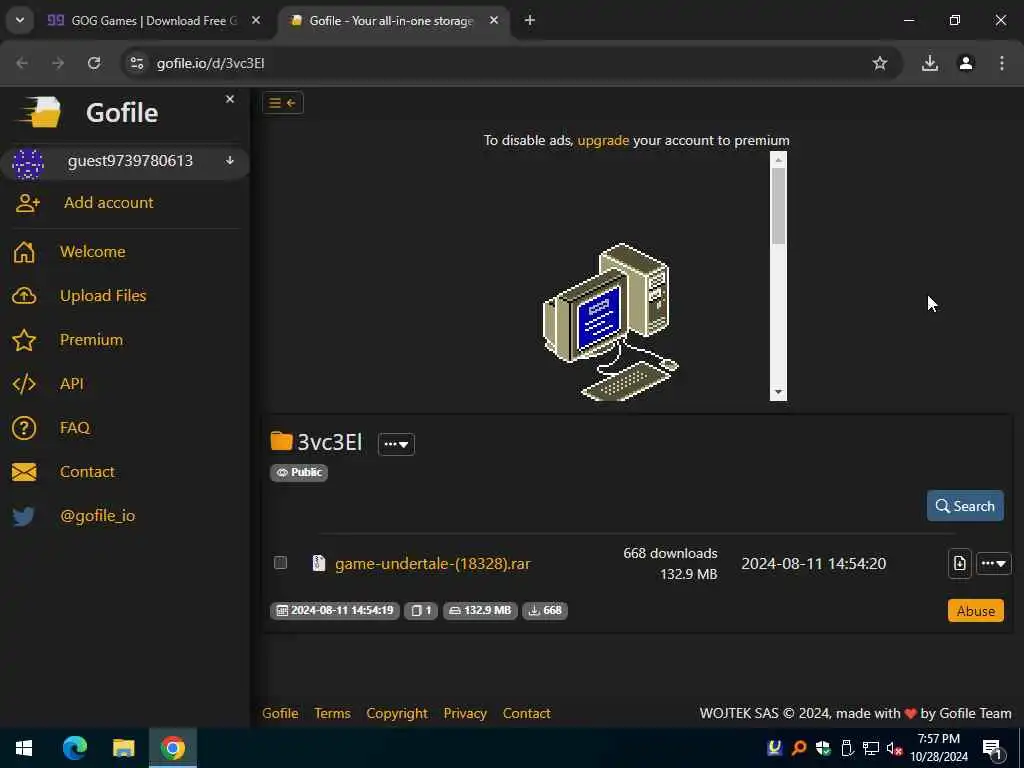Image resolution: width=1024 pixels, height=768 pixels.
Task: Click the site information icon in address bar
Action: pyautogui.click(x=136, y=63)
